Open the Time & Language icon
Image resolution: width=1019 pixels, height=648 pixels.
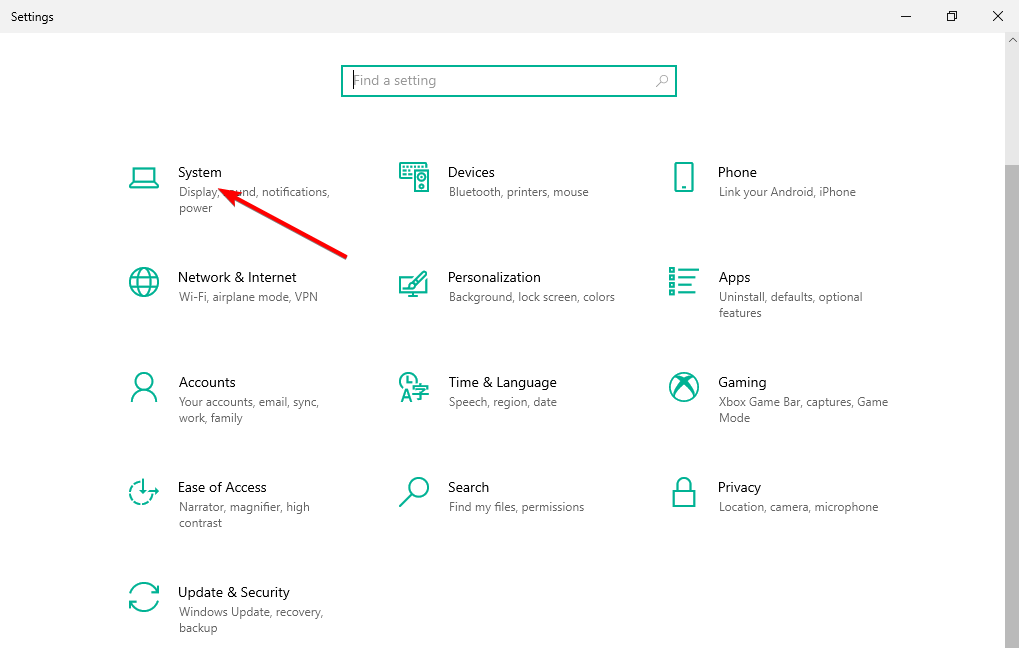[413, 387]
